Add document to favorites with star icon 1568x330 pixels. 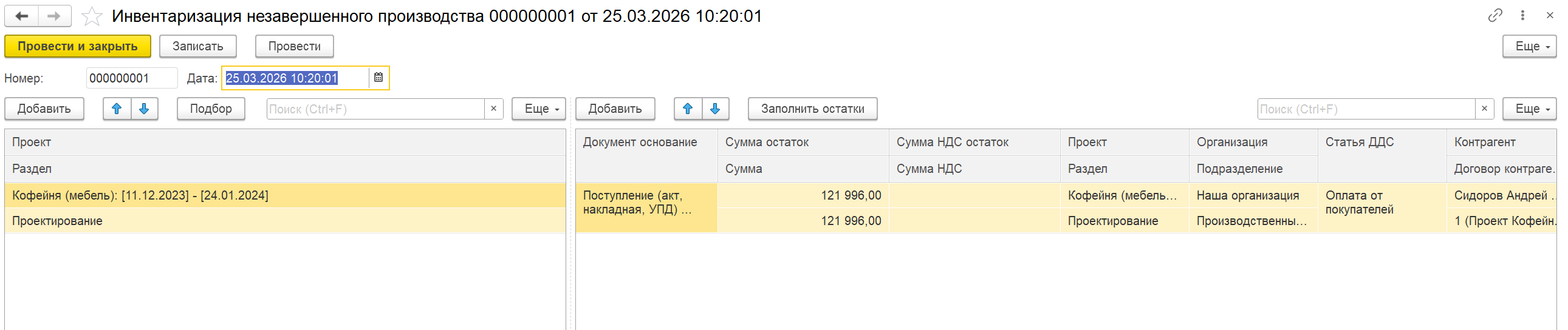(92, 16)
